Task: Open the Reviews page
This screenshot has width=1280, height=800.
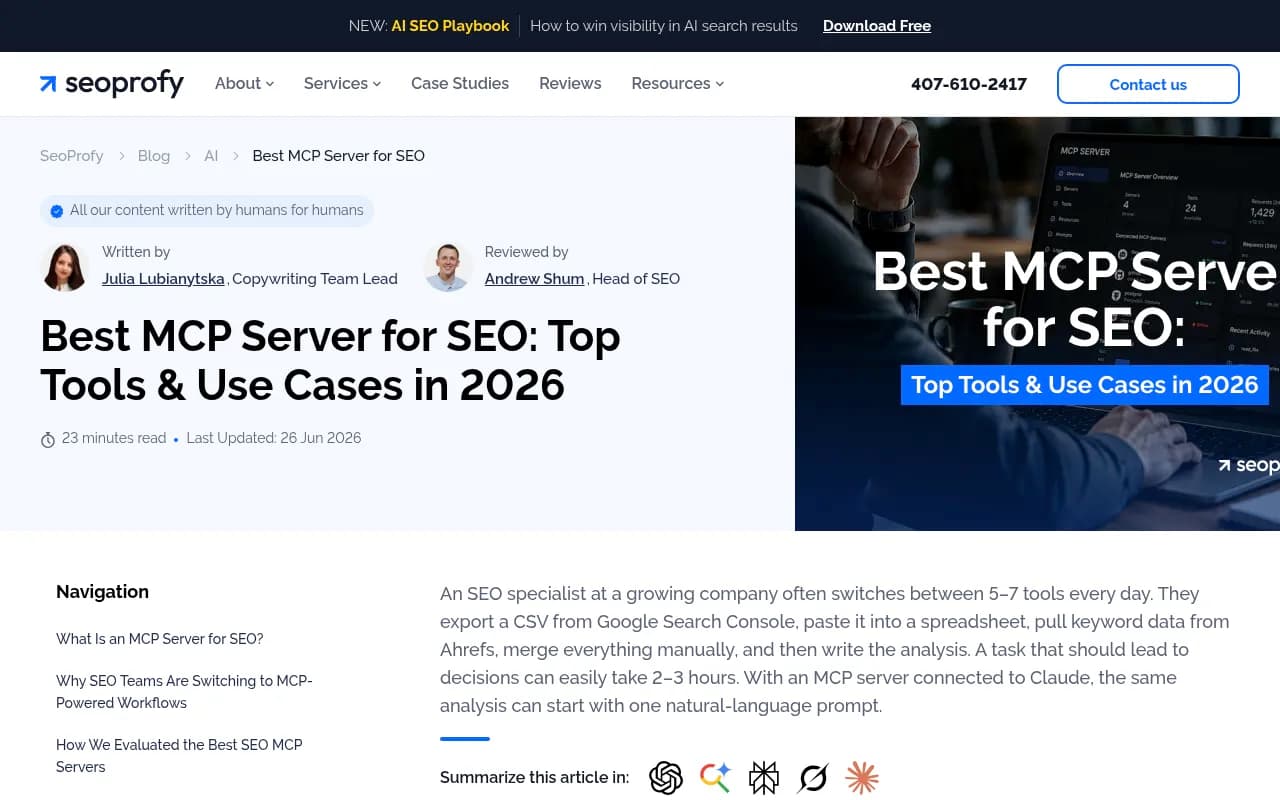Action: (570, 84)
